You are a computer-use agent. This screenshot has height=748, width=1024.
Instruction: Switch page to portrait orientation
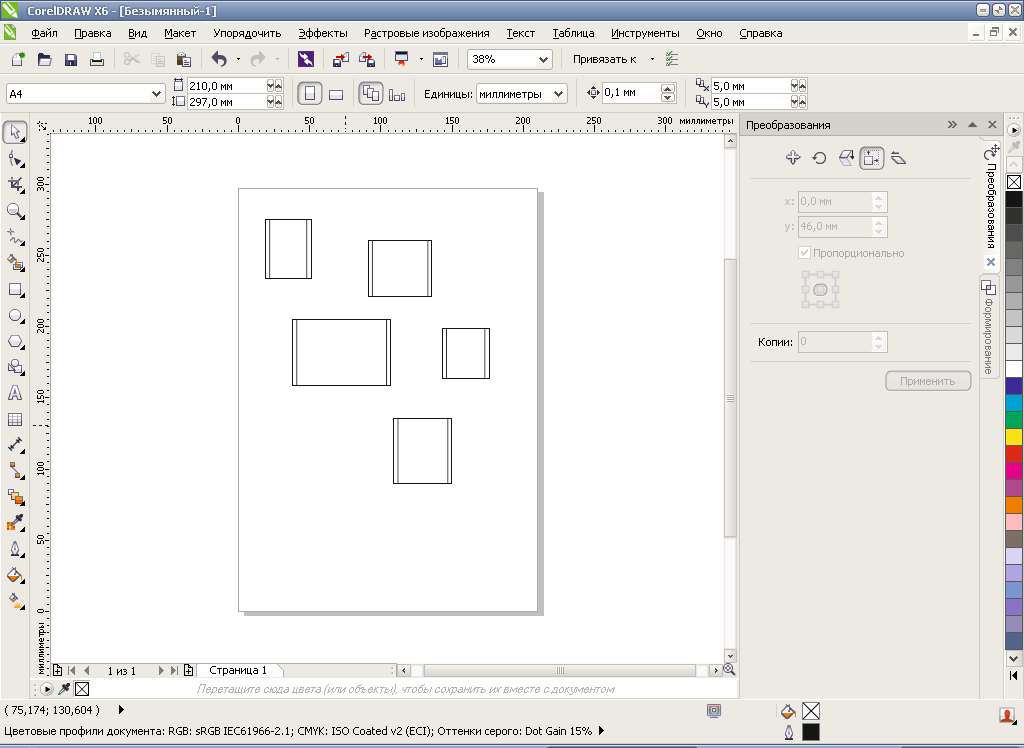310,94
